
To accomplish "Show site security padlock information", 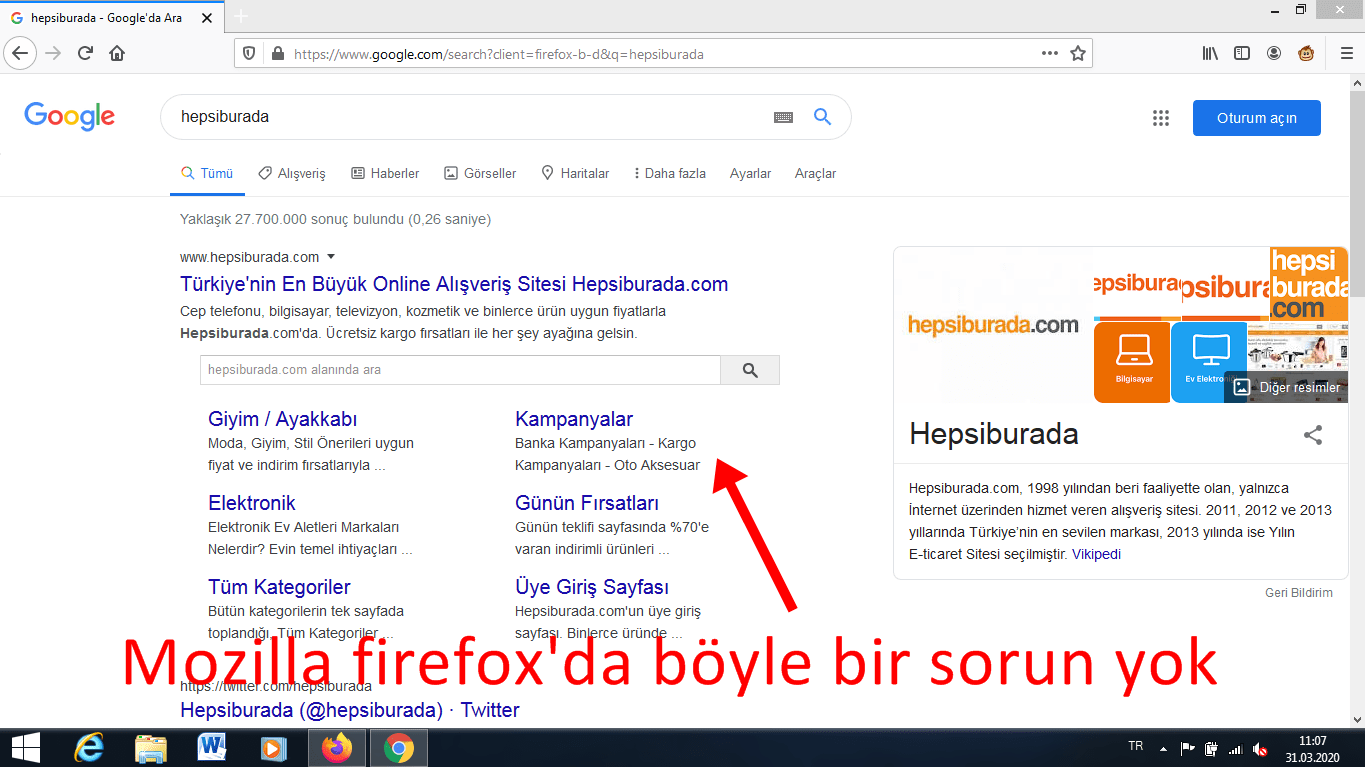I will click(x=277, y=54).
